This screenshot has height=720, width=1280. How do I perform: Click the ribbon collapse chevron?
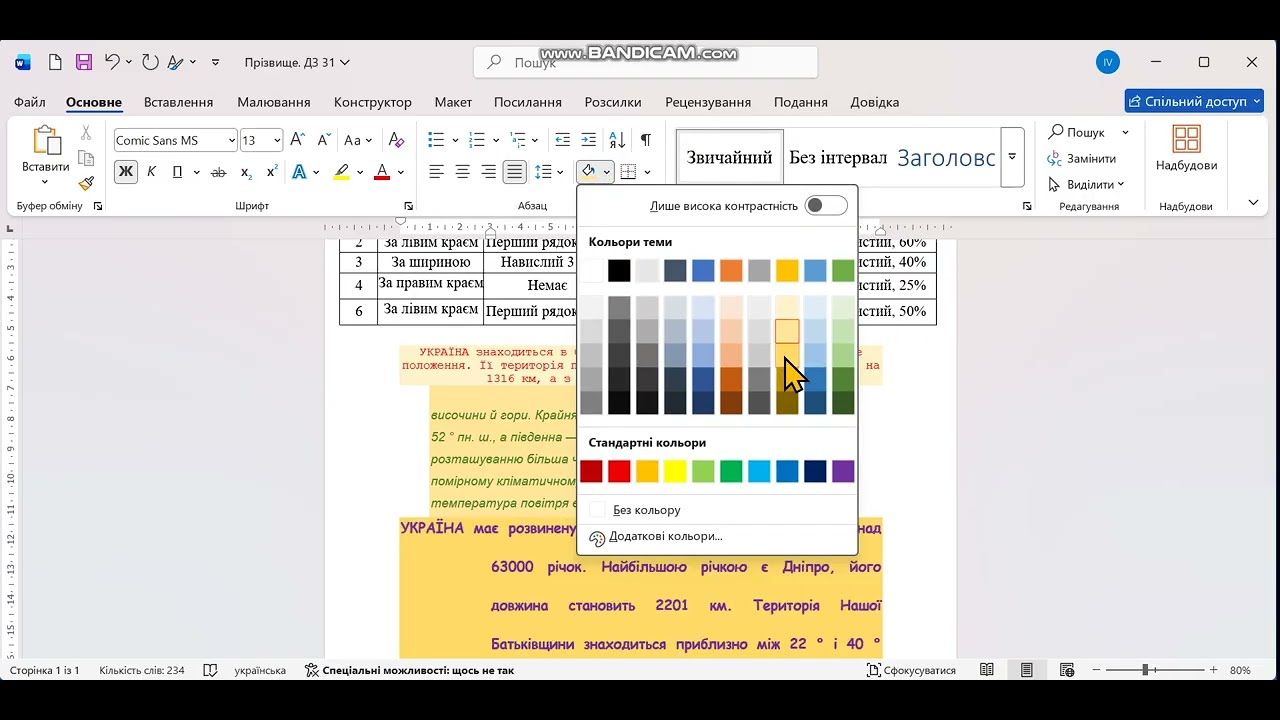(x=1253, y=203)
